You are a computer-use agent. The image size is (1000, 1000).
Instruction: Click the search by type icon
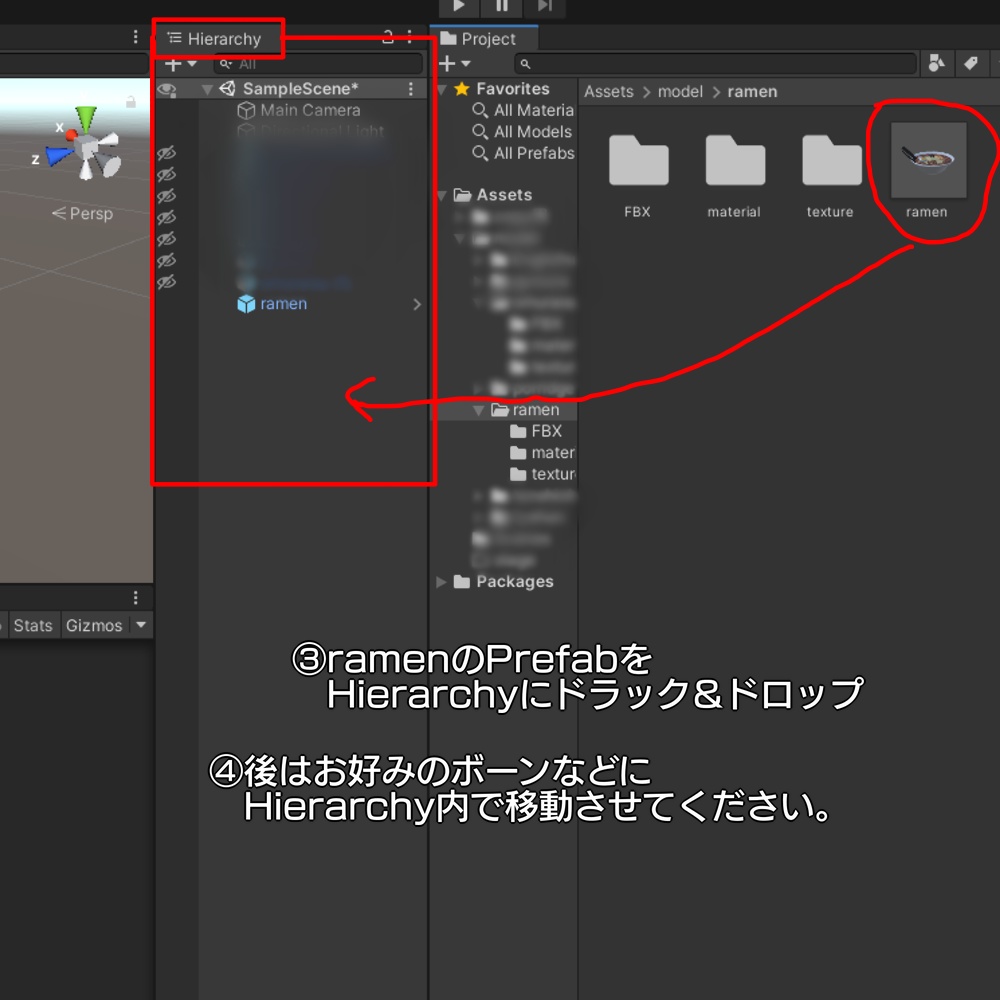tap(936, 63)
